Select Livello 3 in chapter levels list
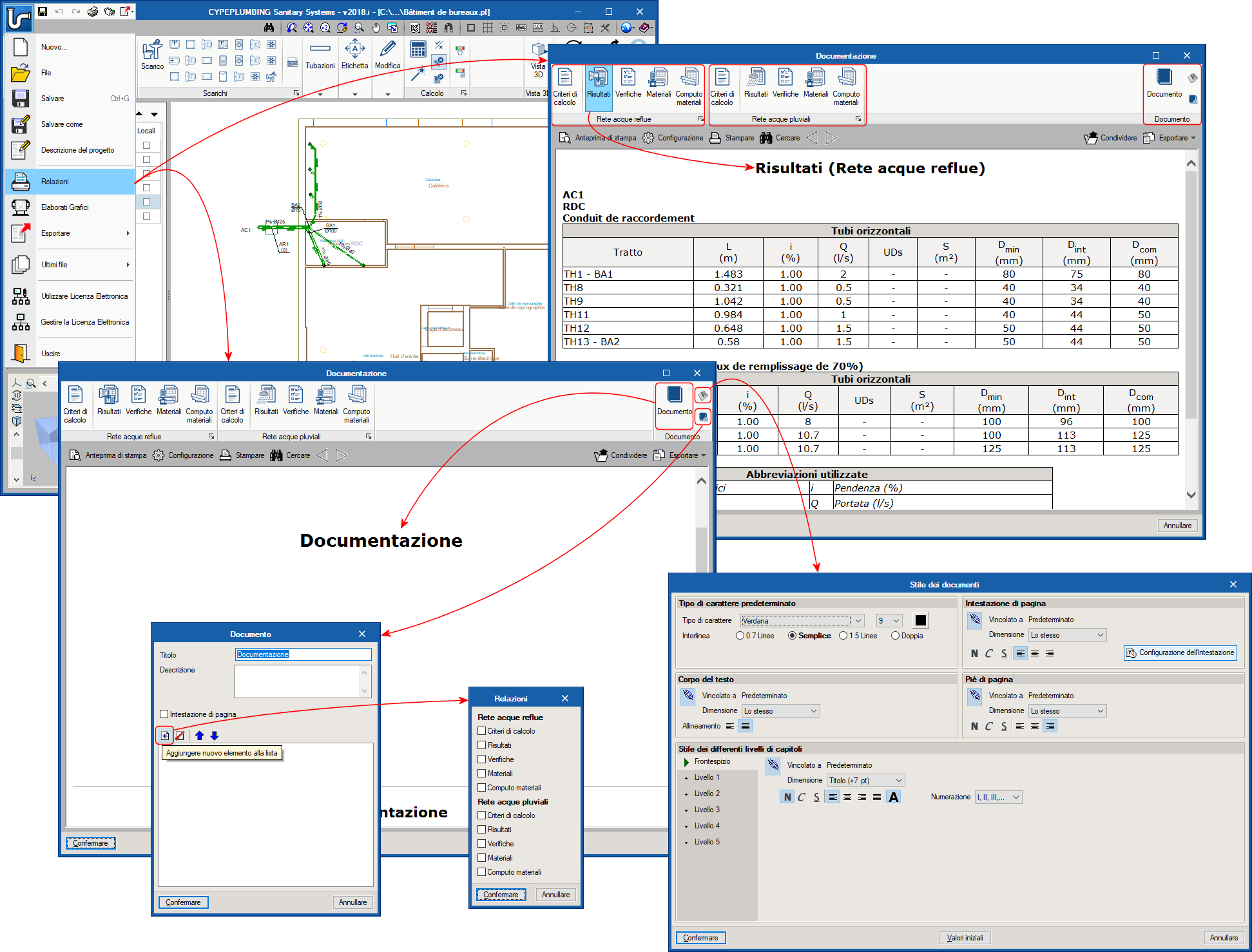 pyautogui.click(x=707, y=810)
